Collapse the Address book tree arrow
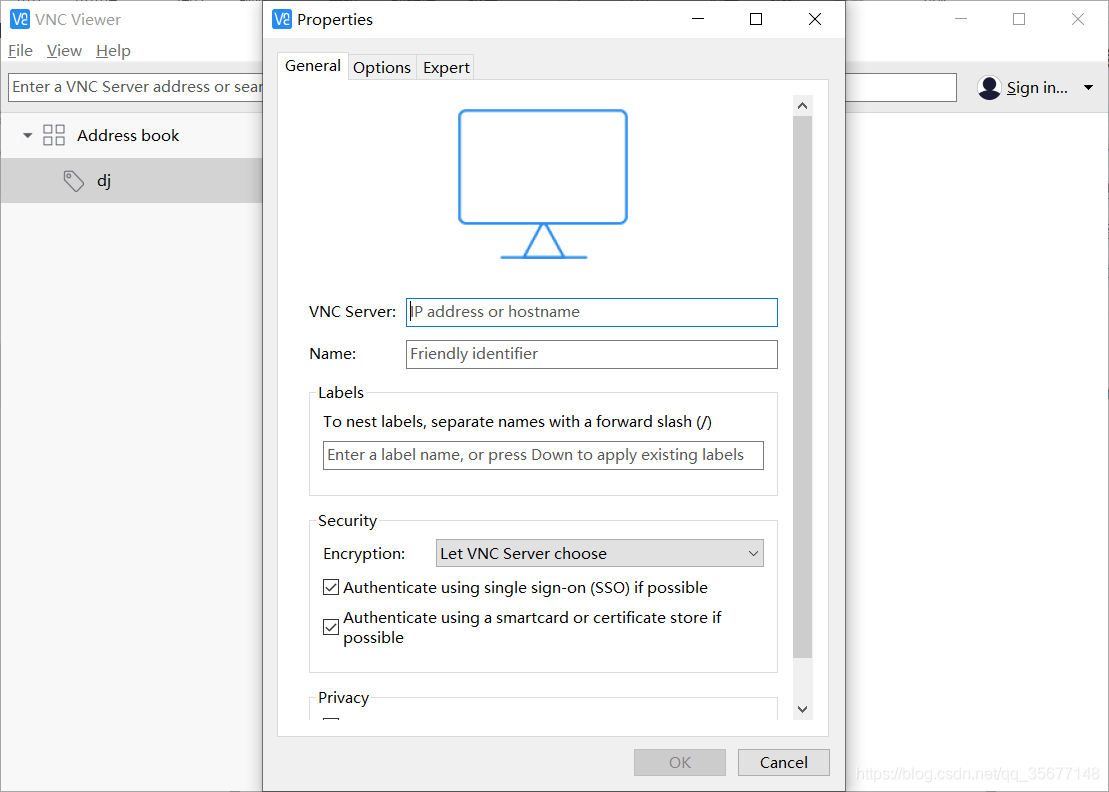Image resolution: width=1109 pixels, height=792 pixels. point(28,135)
